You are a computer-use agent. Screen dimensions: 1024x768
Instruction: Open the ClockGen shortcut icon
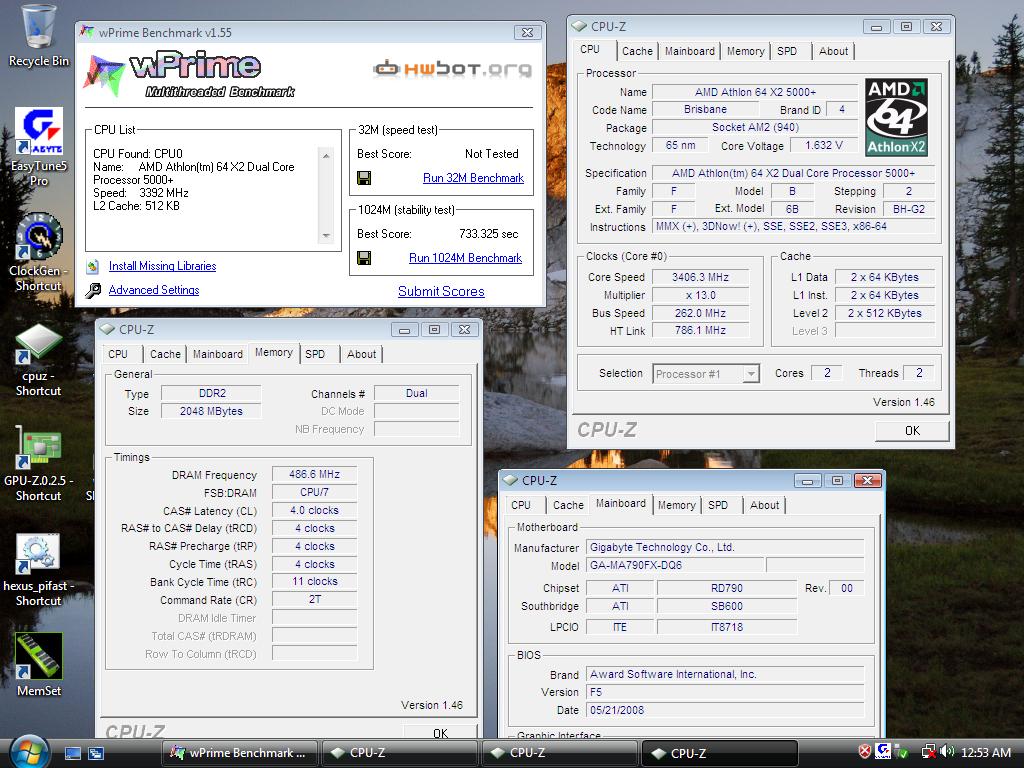(39, 236)
